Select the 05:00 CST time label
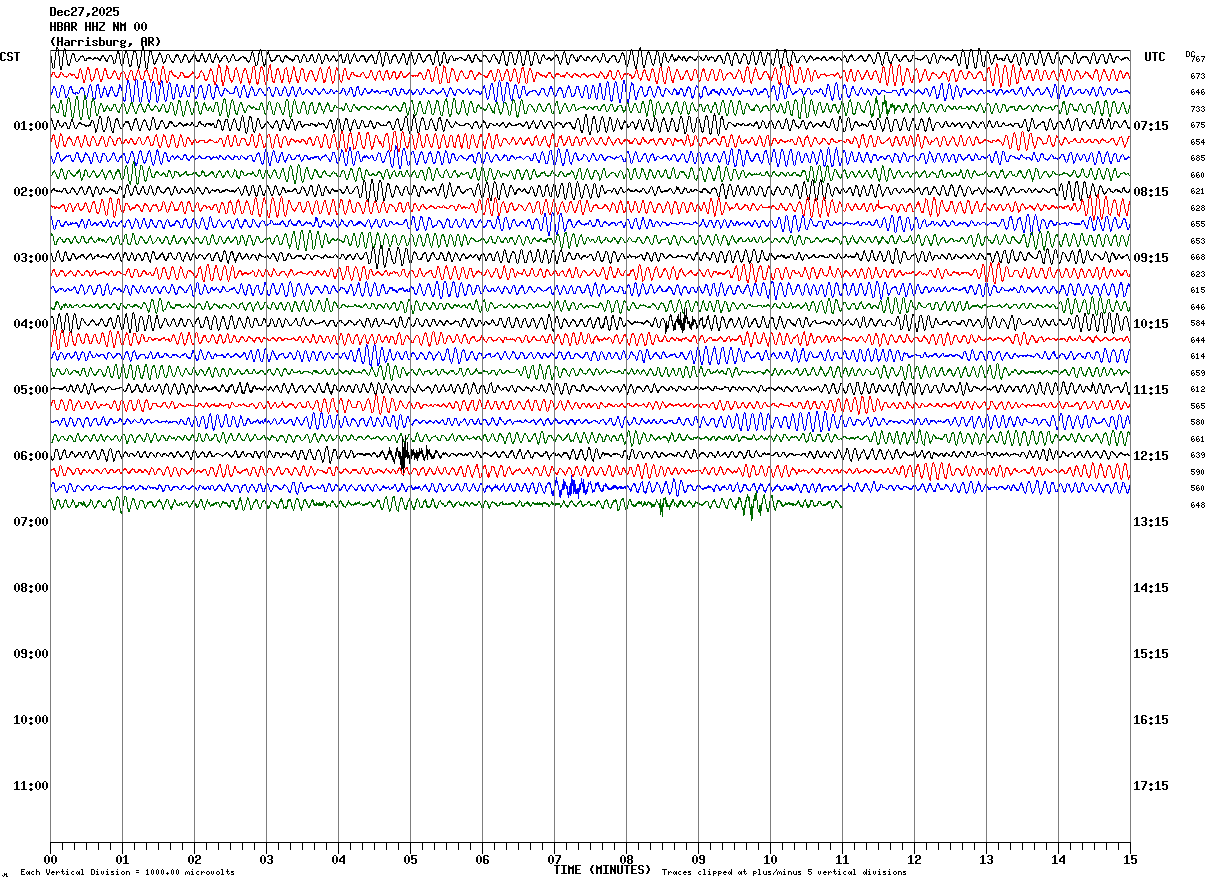Image resolution: width=1210 pixels, height=886 pixels. click(x=31, y=390)
